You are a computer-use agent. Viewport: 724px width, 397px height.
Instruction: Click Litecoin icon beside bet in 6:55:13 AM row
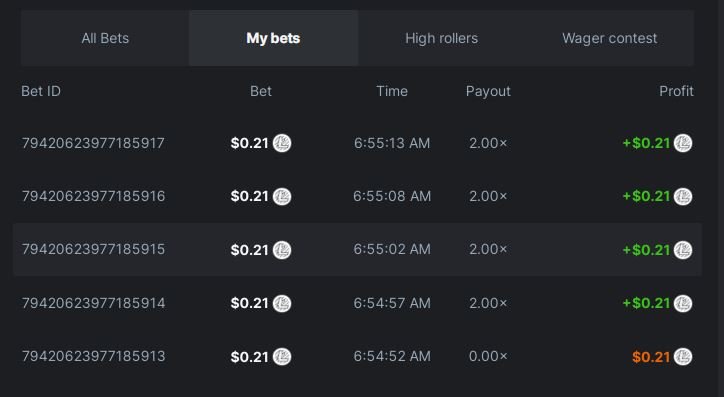click(282, 143)
